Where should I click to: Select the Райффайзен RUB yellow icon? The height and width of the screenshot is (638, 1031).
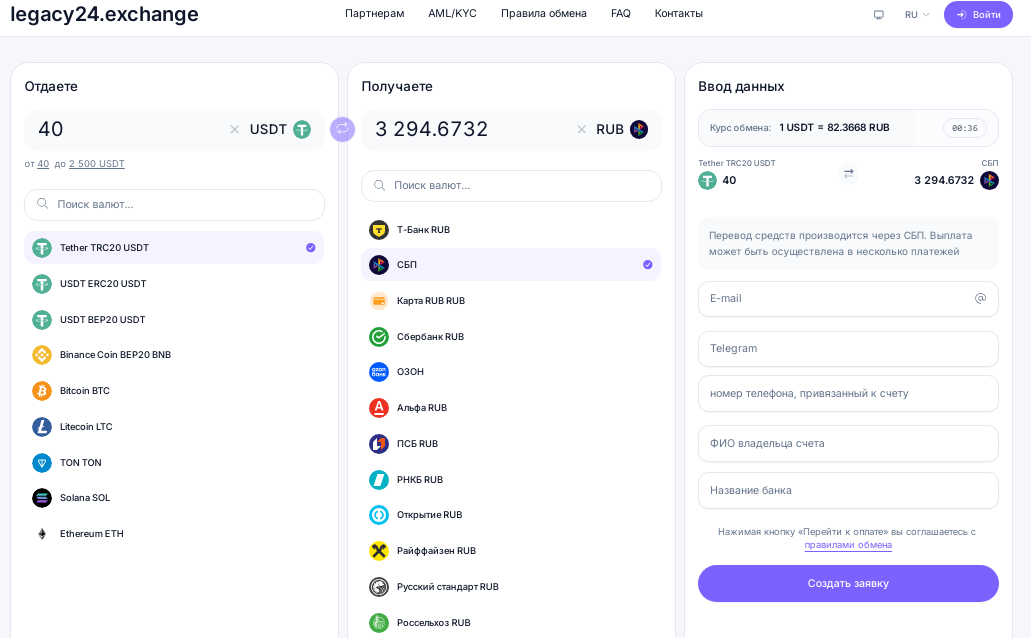coord(379,551)
